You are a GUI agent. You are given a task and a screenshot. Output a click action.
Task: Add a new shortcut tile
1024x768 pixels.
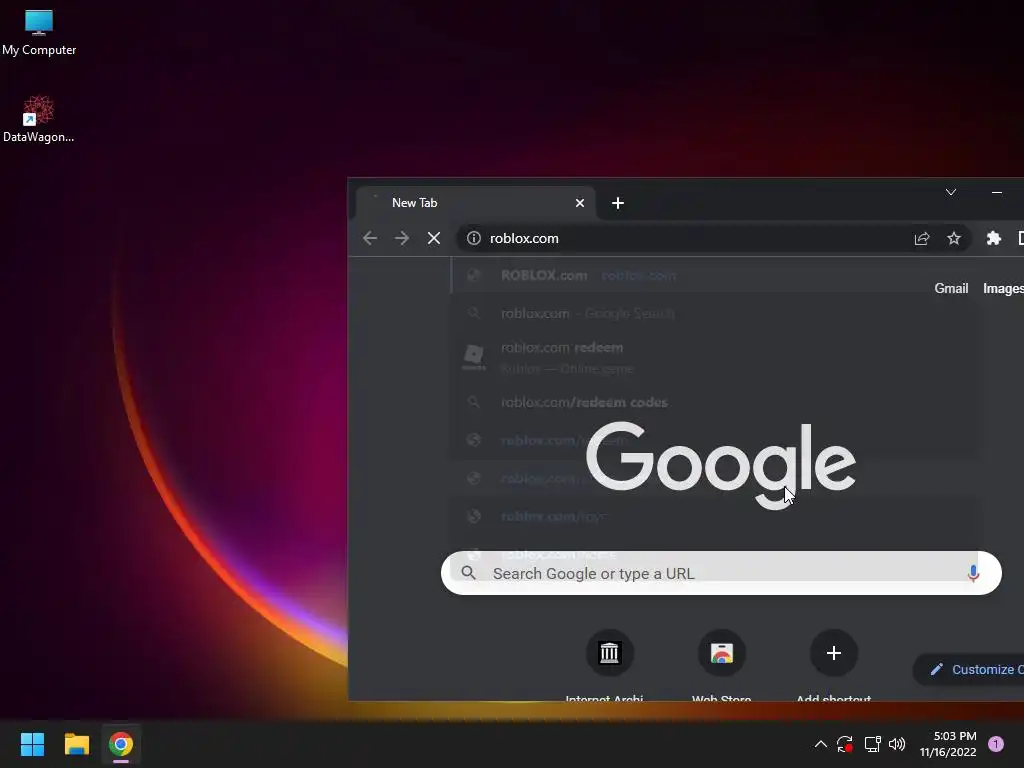833,665
